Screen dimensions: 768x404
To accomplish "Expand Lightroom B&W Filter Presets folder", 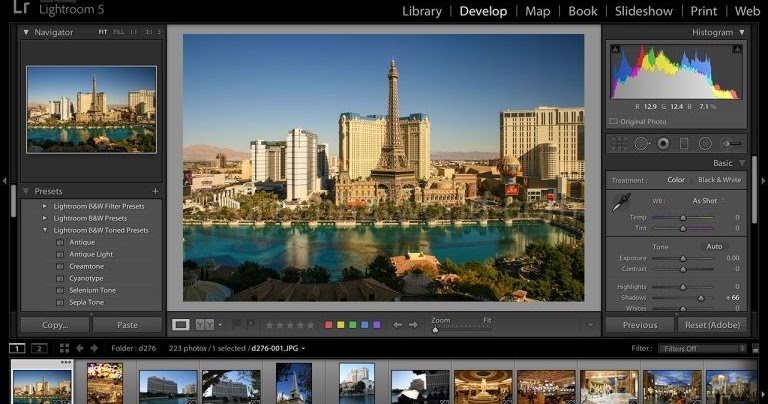I will [x=44, y=206].
